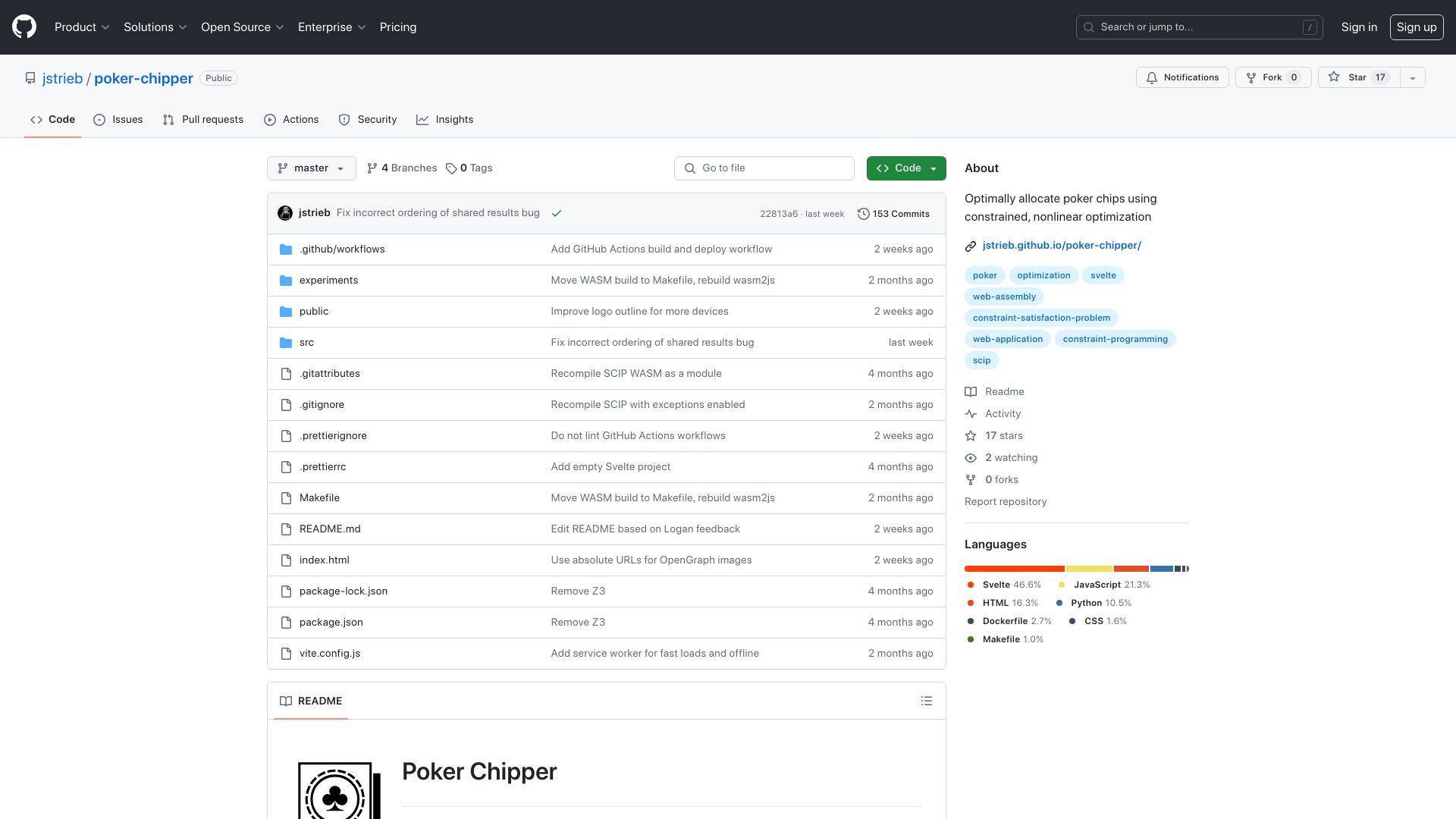
Task: Open the star lists dropdown arrow
Action: 1412,77
